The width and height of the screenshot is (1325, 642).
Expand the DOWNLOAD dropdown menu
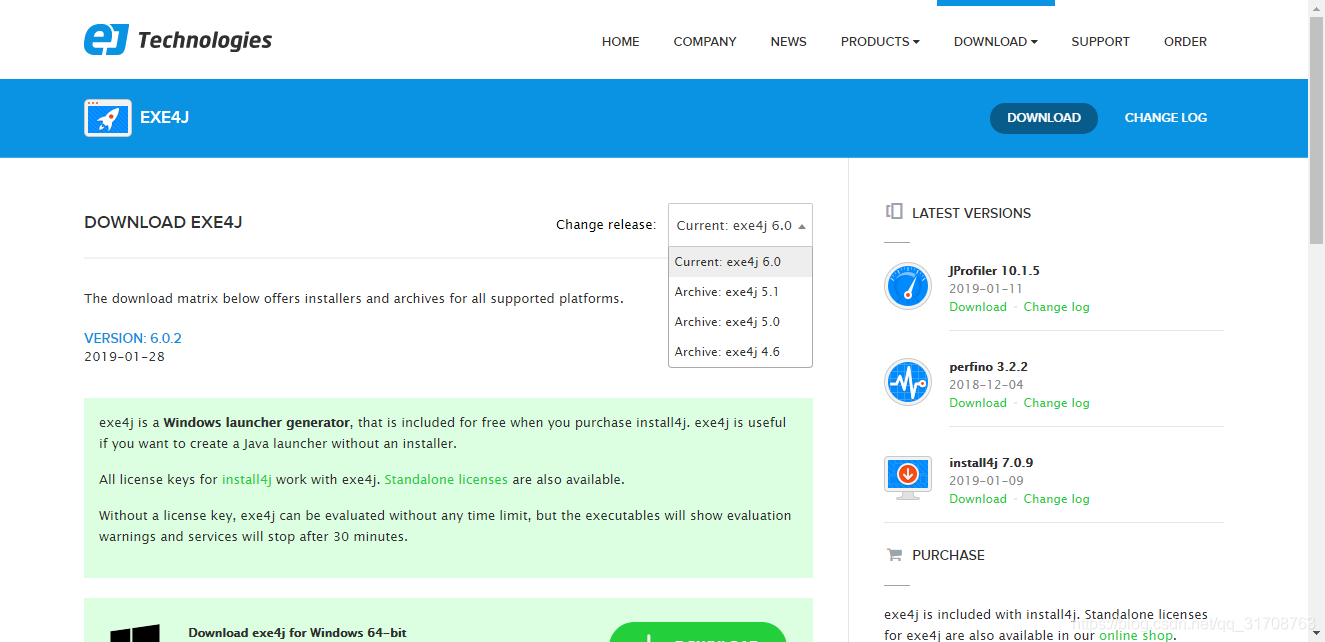pos(995,42)
